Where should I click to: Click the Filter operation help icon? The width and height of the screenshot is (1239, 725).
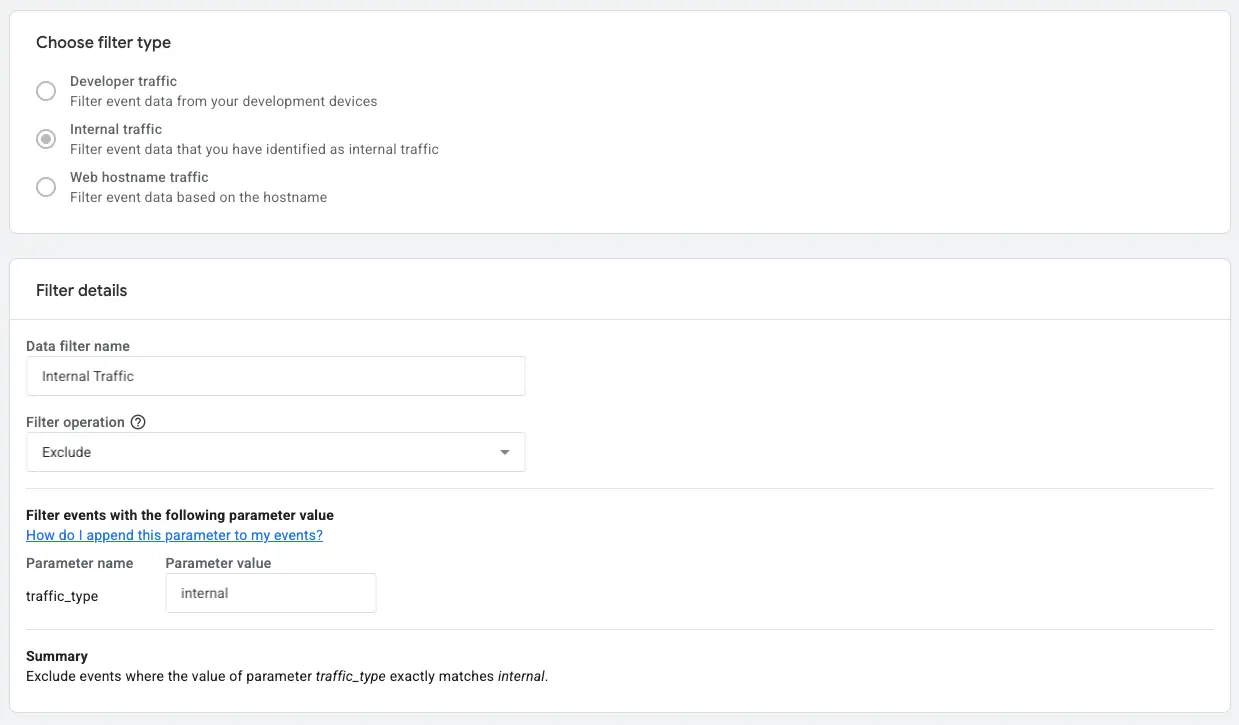click(138, 422)
